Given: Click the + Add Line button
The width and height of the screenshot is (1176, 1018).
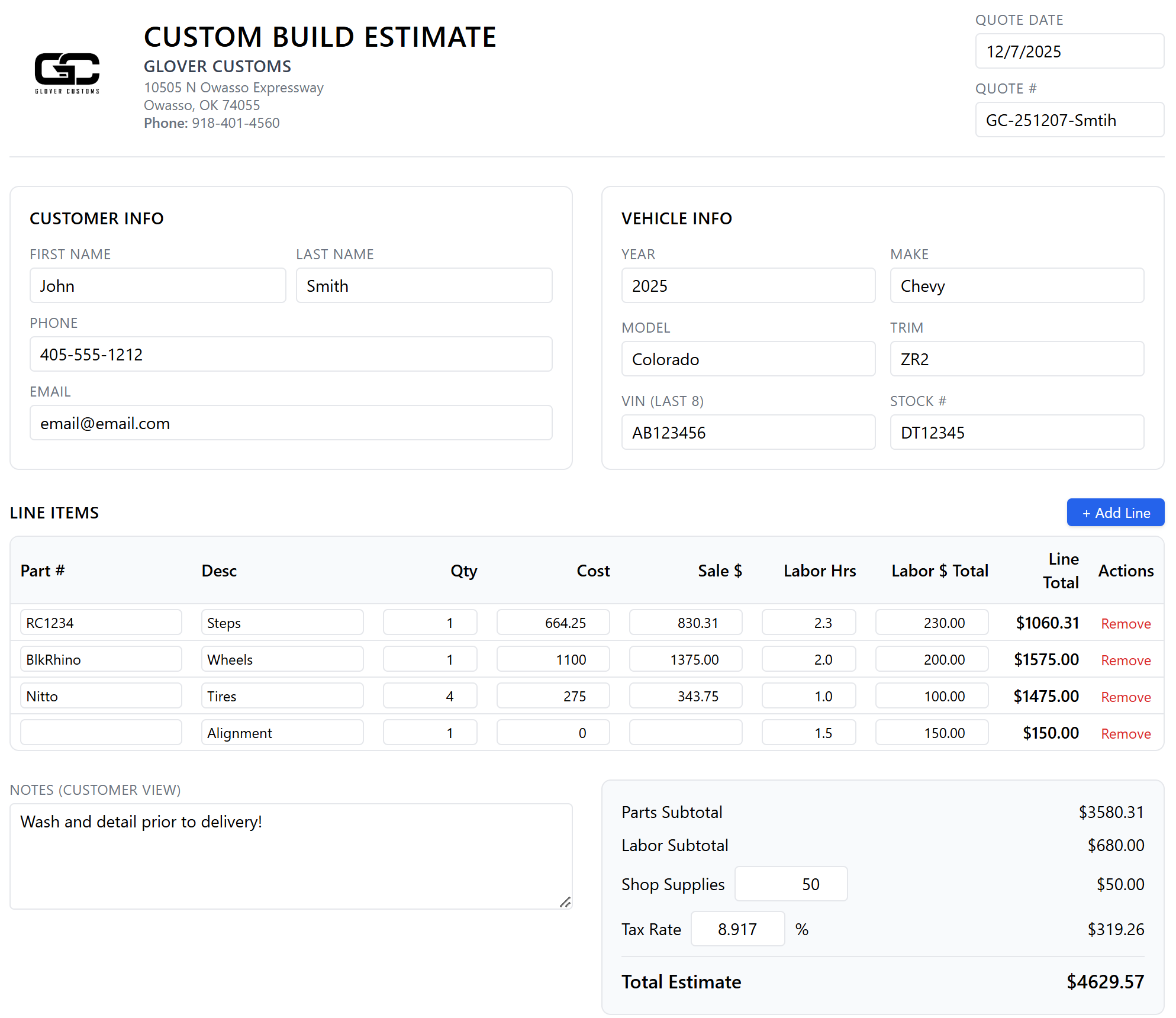Looking at the screenshot, I should point(1115,513).
